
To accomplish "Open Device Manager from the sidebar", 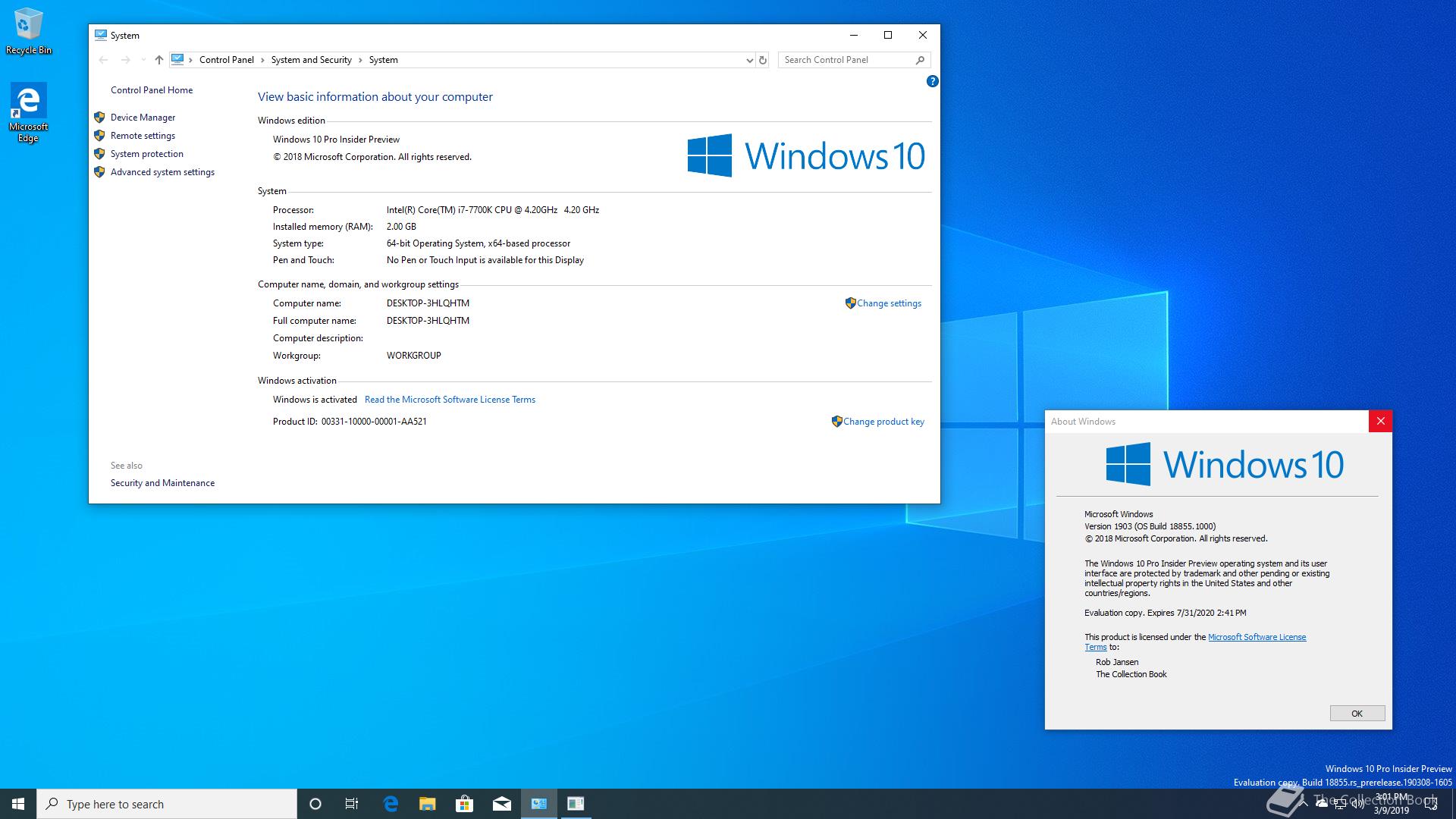I will (143, 118).
